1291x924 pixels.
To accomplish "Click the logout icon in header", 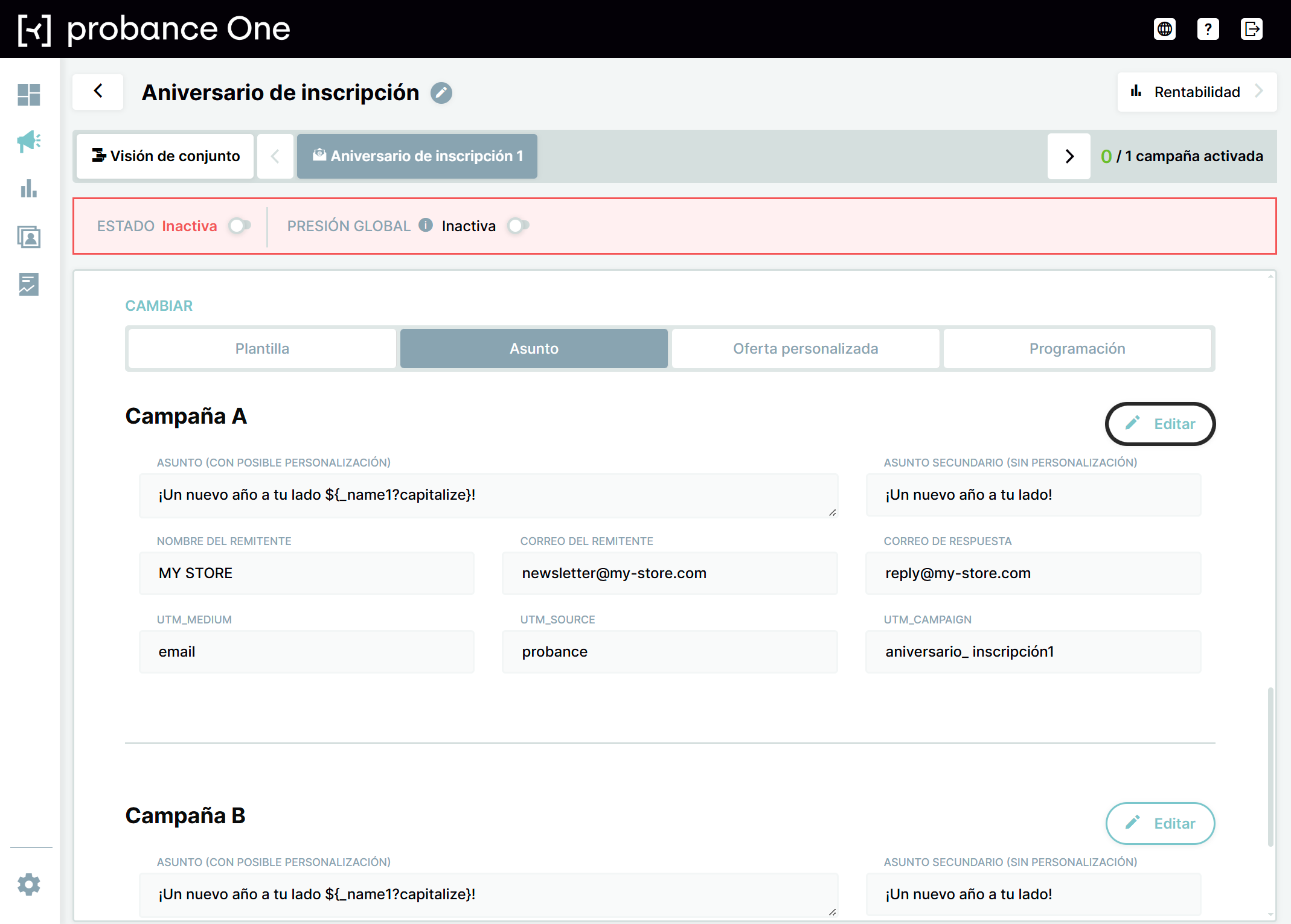I will tap(1251, 29).
